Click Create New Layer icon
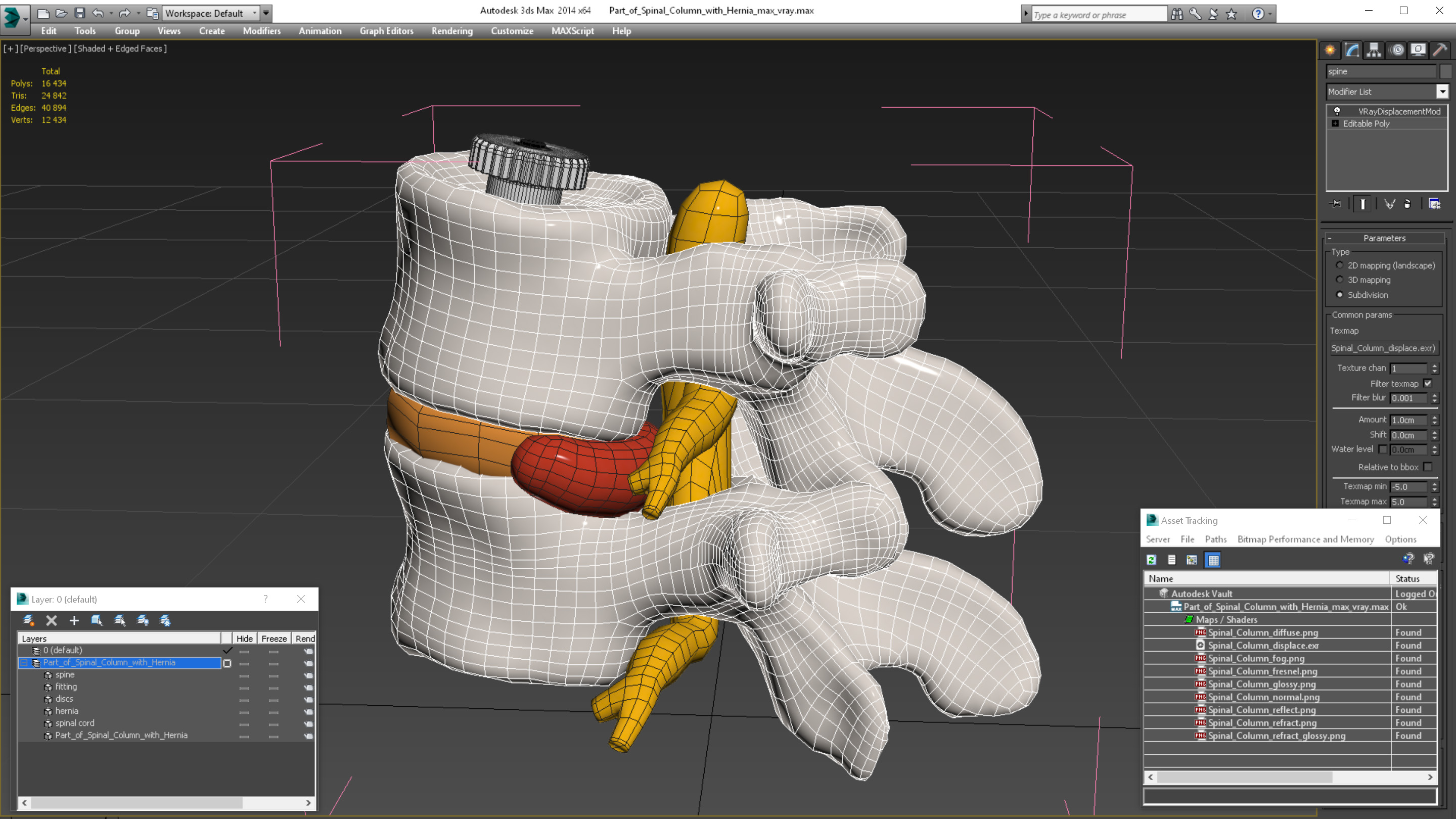Image resolution: width=1456 pixels, height=819 pixels. click(28, 621)
